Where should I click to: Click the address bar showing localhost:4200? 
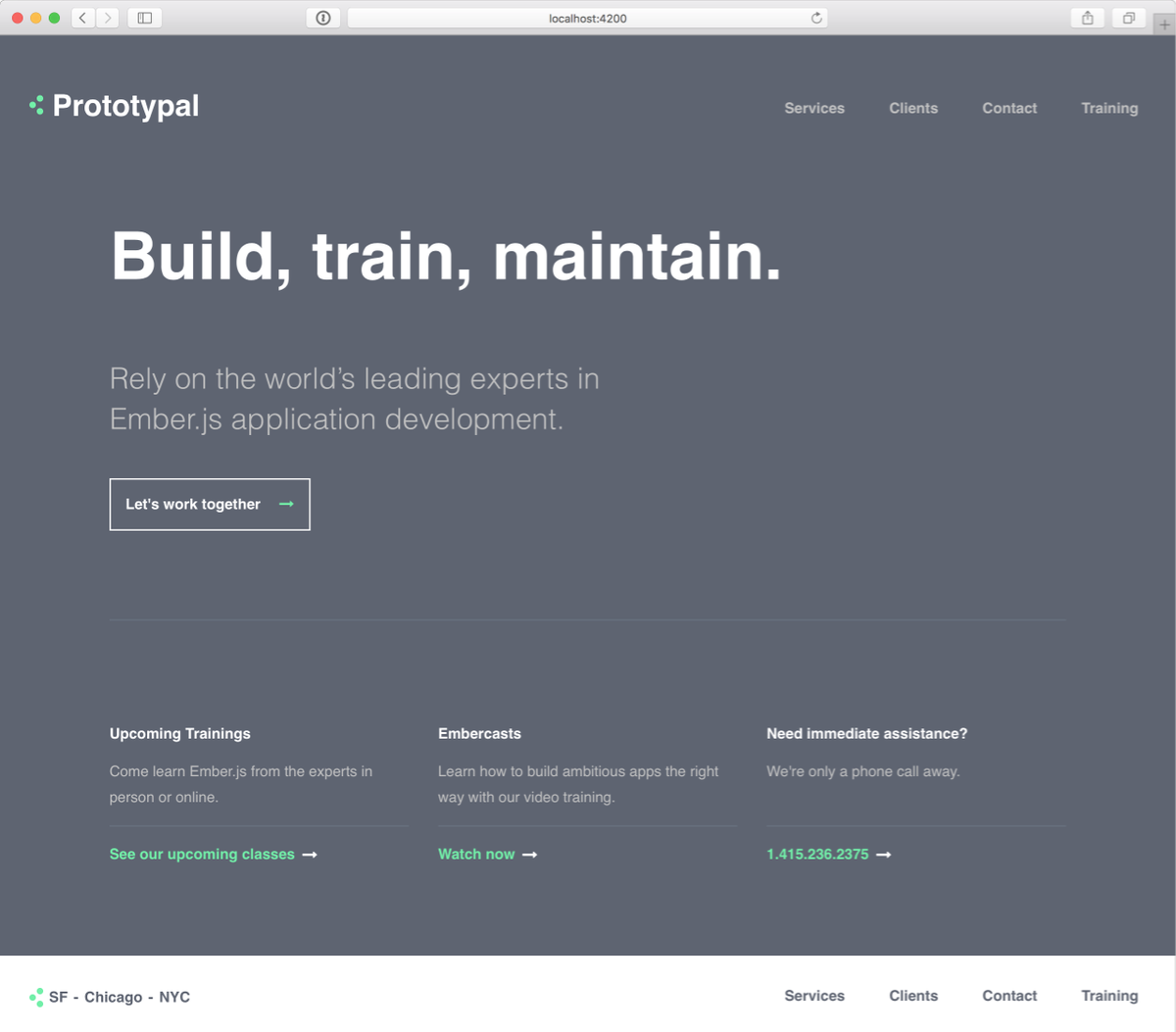point(586,17)
